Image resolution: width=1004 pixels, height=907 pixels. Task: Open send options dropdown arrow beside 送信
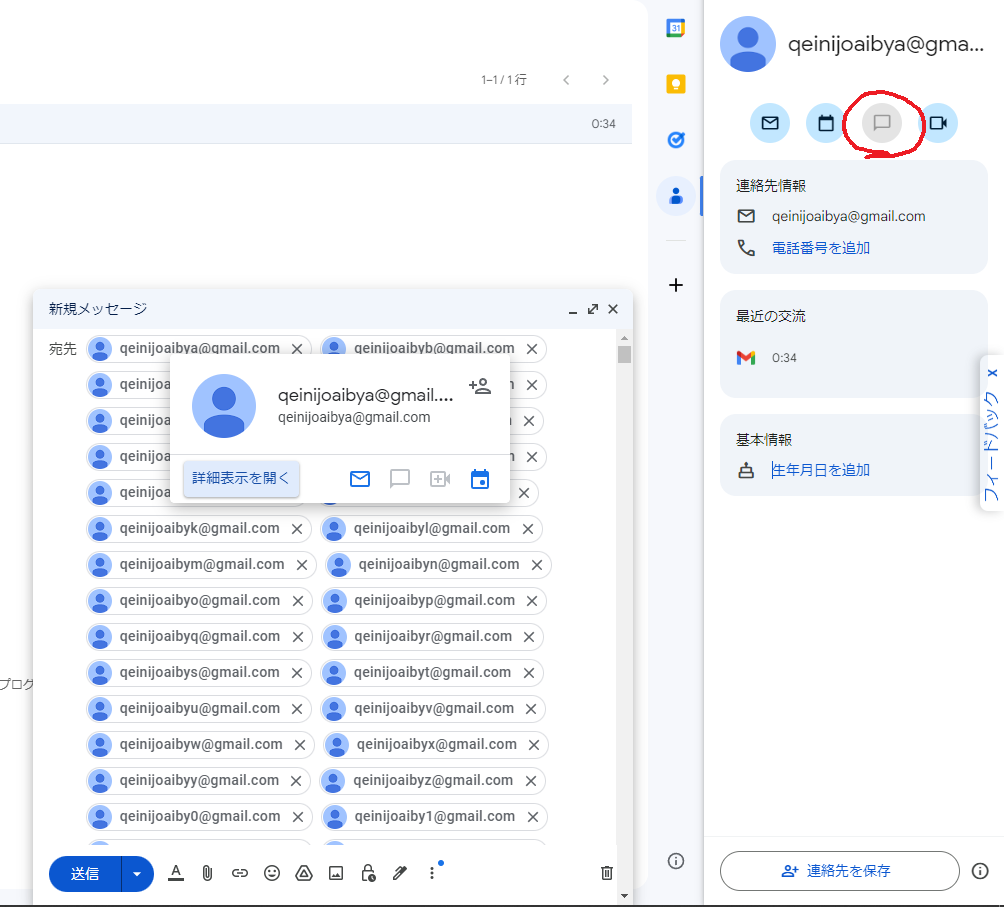137,873
